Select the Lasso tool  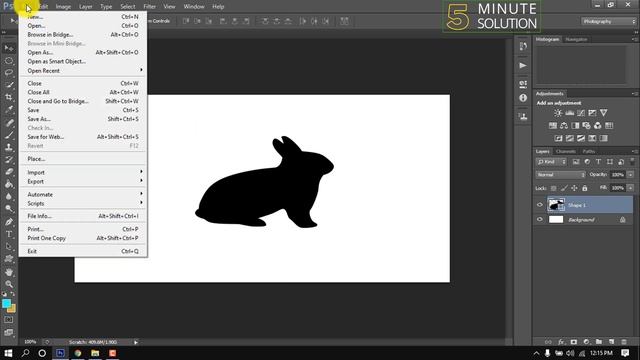[x=9, y=73]
